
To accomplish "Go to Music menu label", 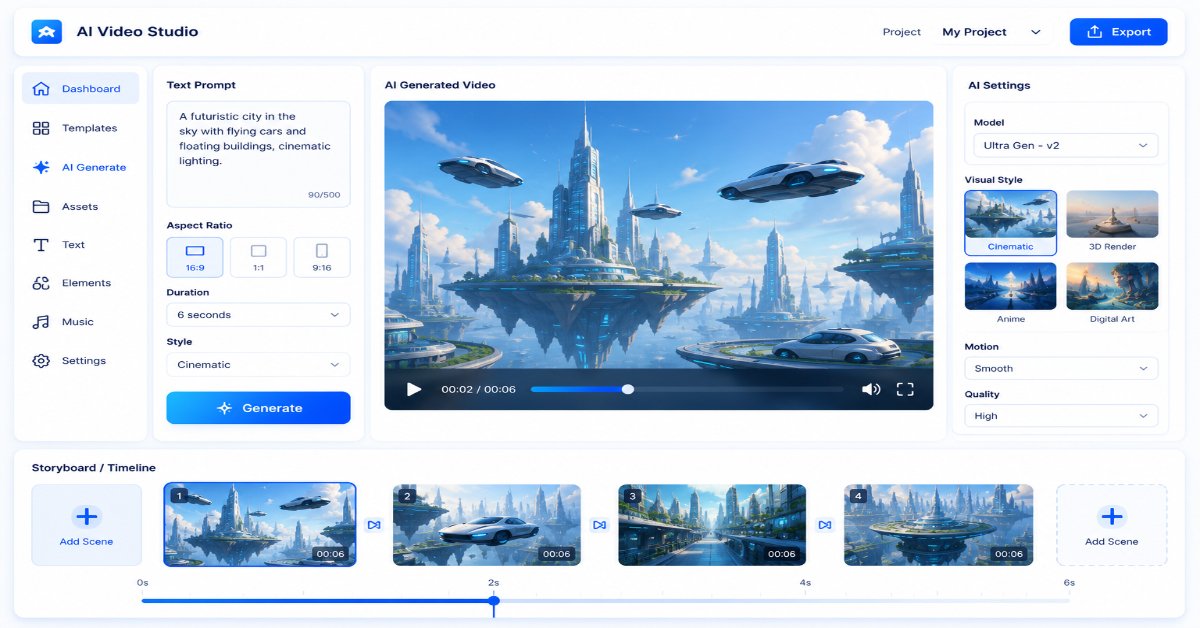I will 78,322.
